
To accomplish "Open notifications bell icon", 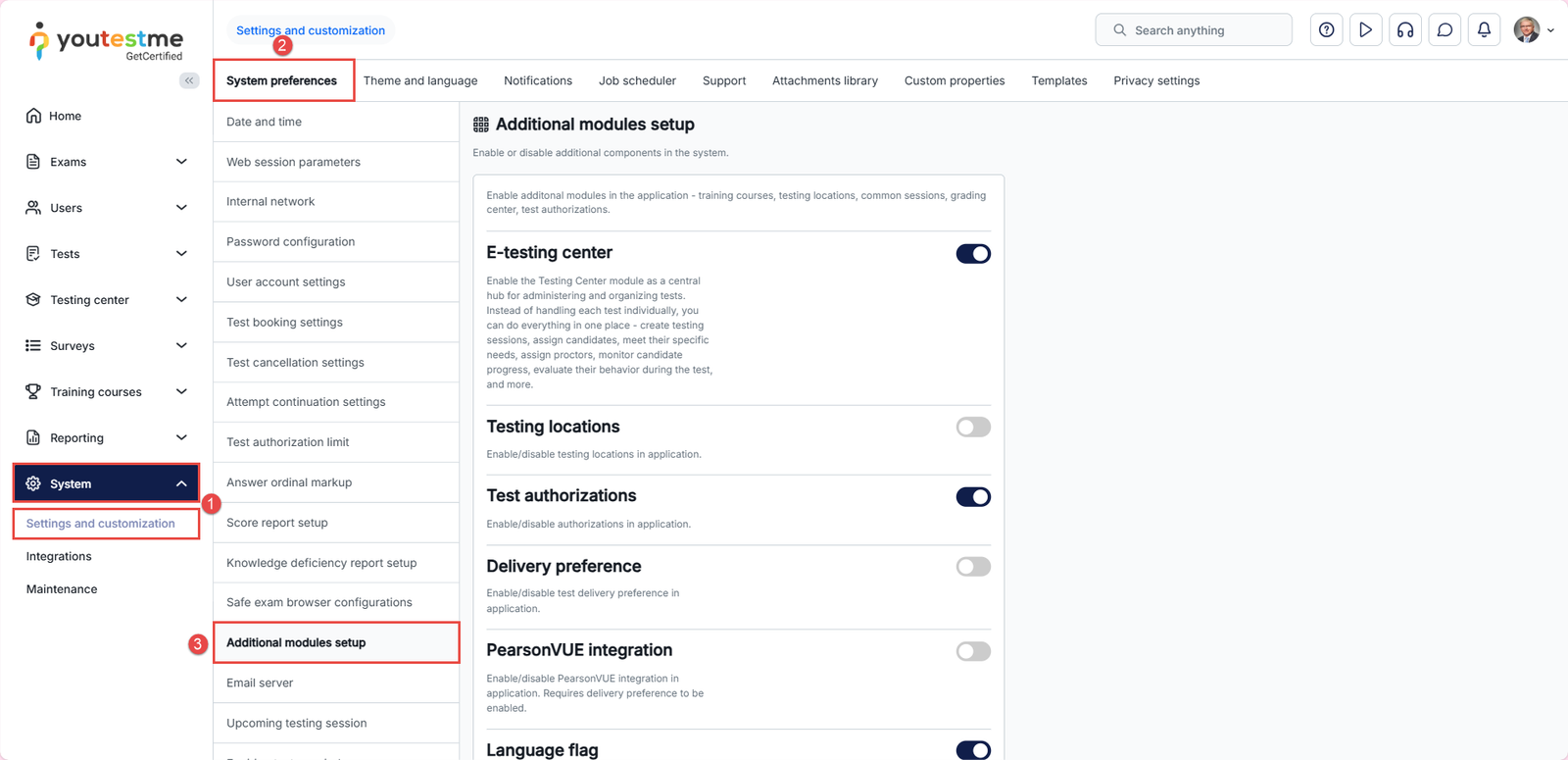I will (1484, 30).
